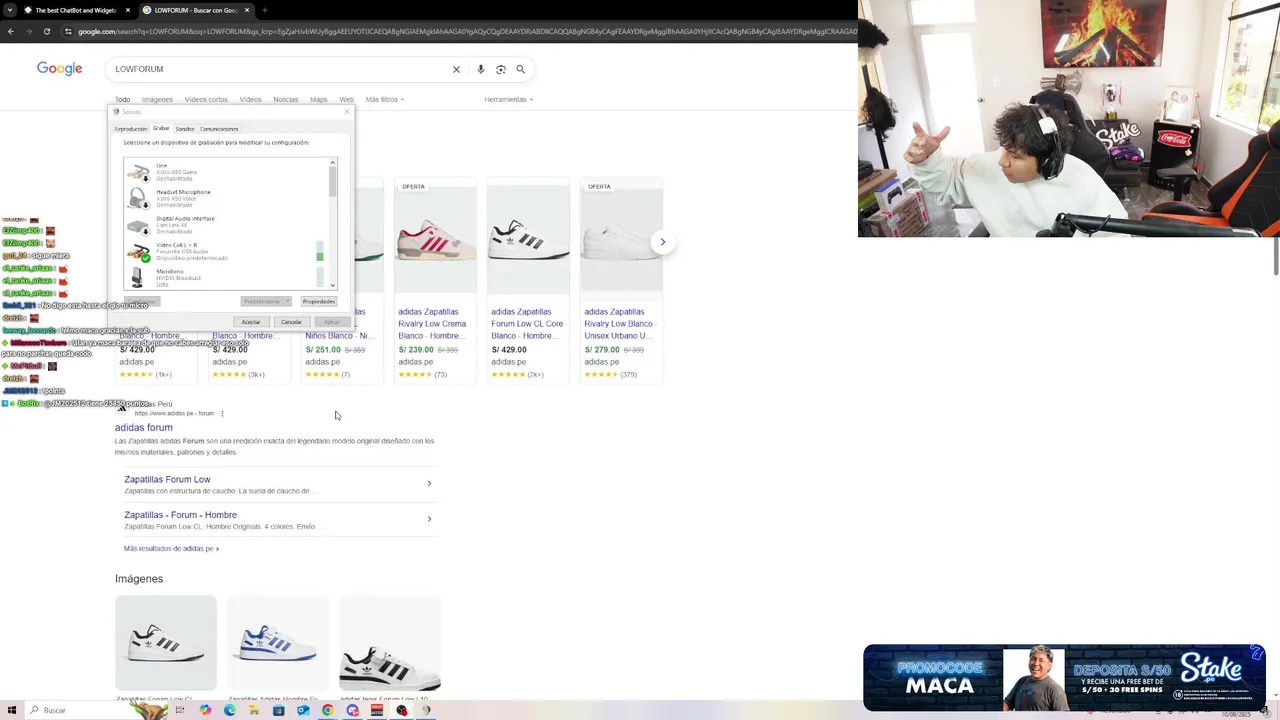The height and width of the screenshot is (720, 1280).
Task: Click the magnifier search submit icon
Action: [x=521, y=69]
